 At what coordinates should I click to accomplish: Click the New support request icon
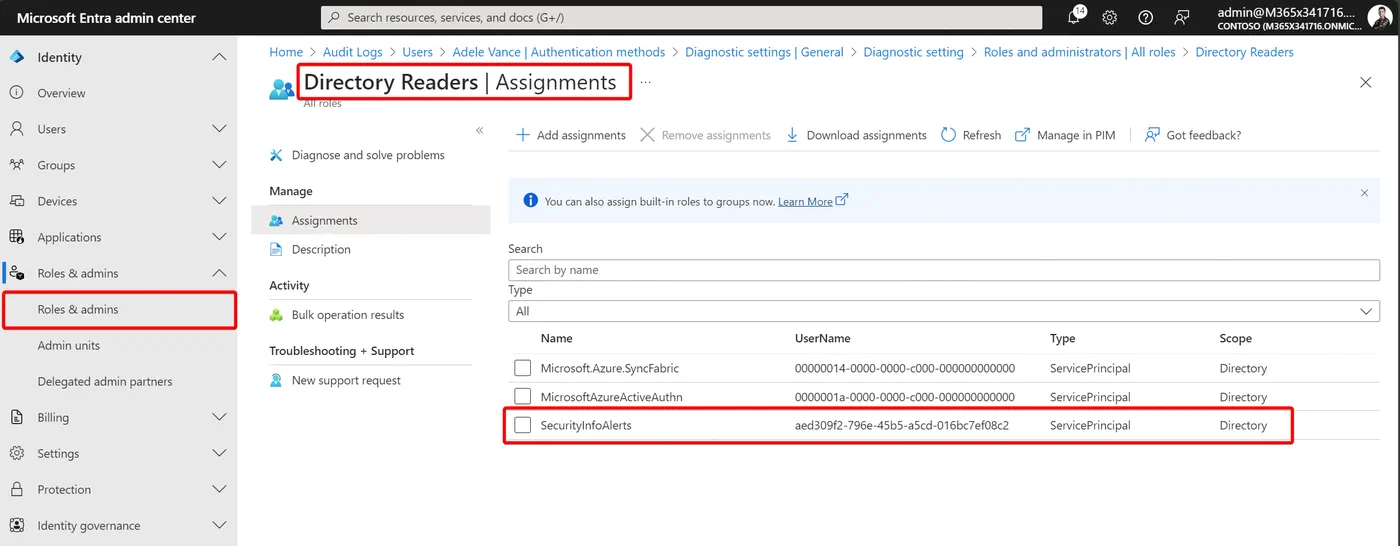click(x=277, y=381)
